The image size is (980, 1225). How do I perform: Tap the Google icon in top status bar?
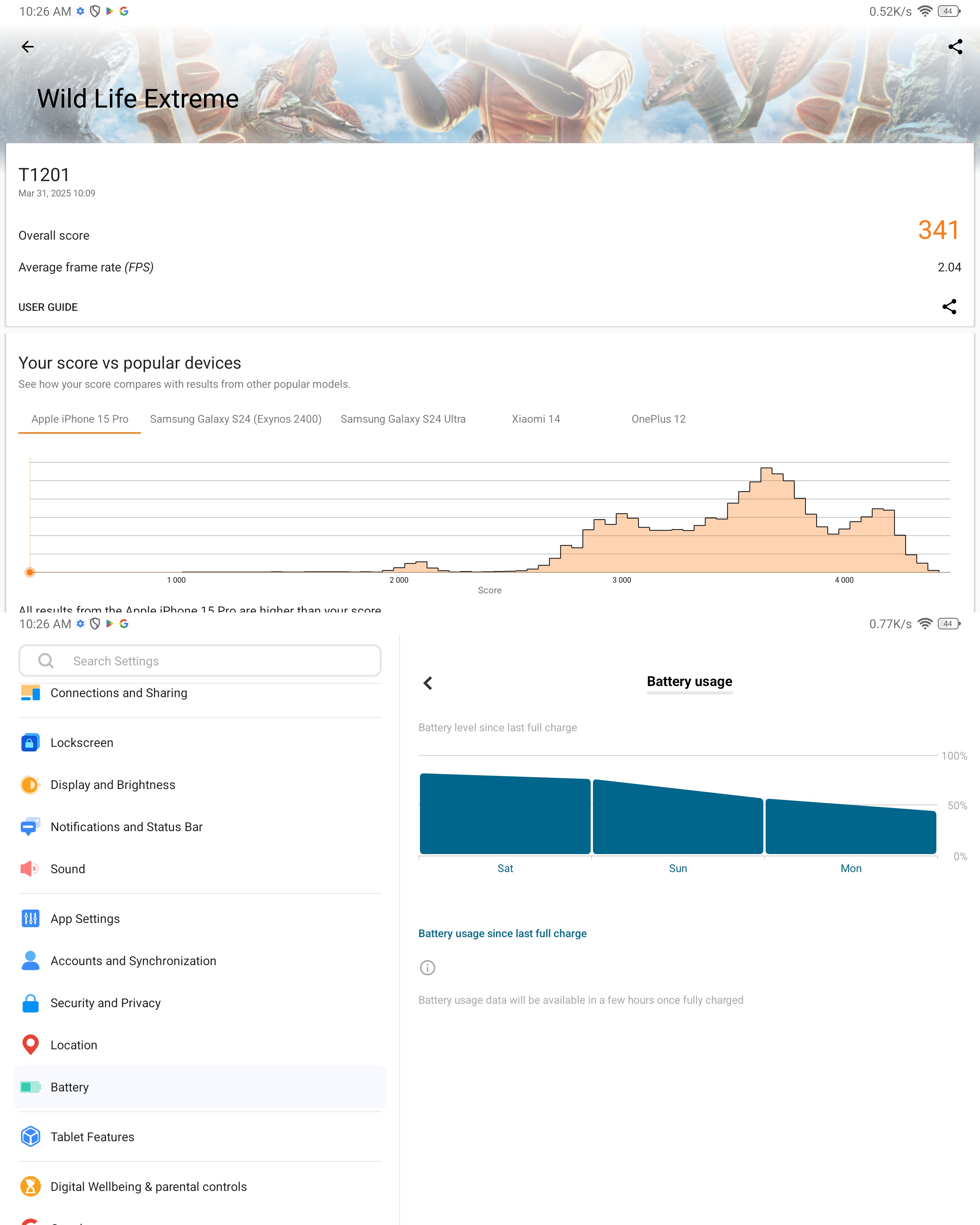[x=124, y=11]
